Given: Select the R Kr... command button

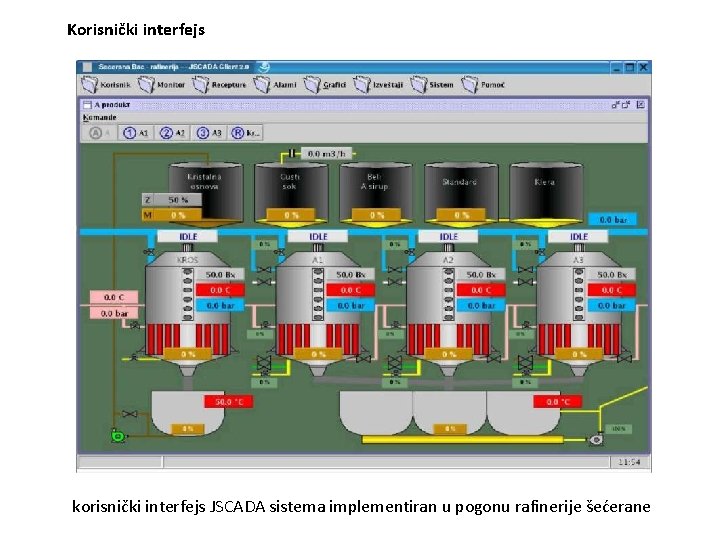Looking at the screenshot, I should point(245,133).
